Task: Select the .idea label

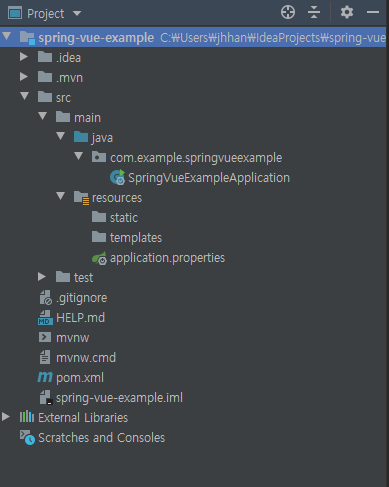Action: [68, 58]
